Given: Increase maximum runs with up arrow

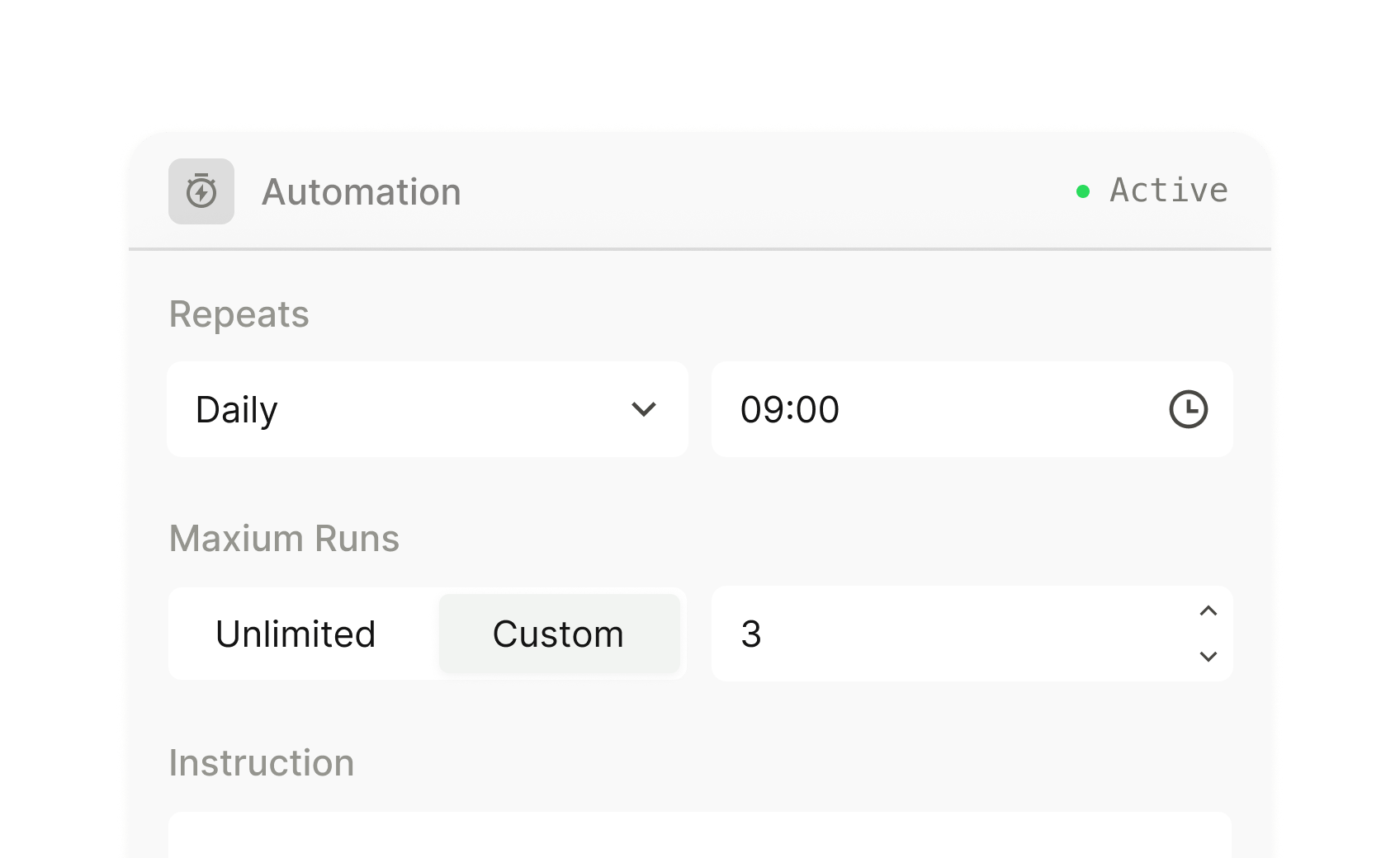Looking at the screenshot, I should tap(1208, 610).
